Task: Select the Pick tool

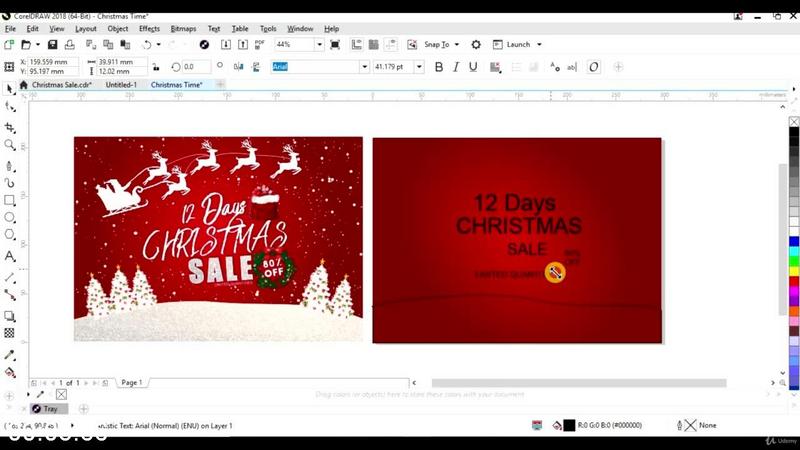Action: coord(9,89)
